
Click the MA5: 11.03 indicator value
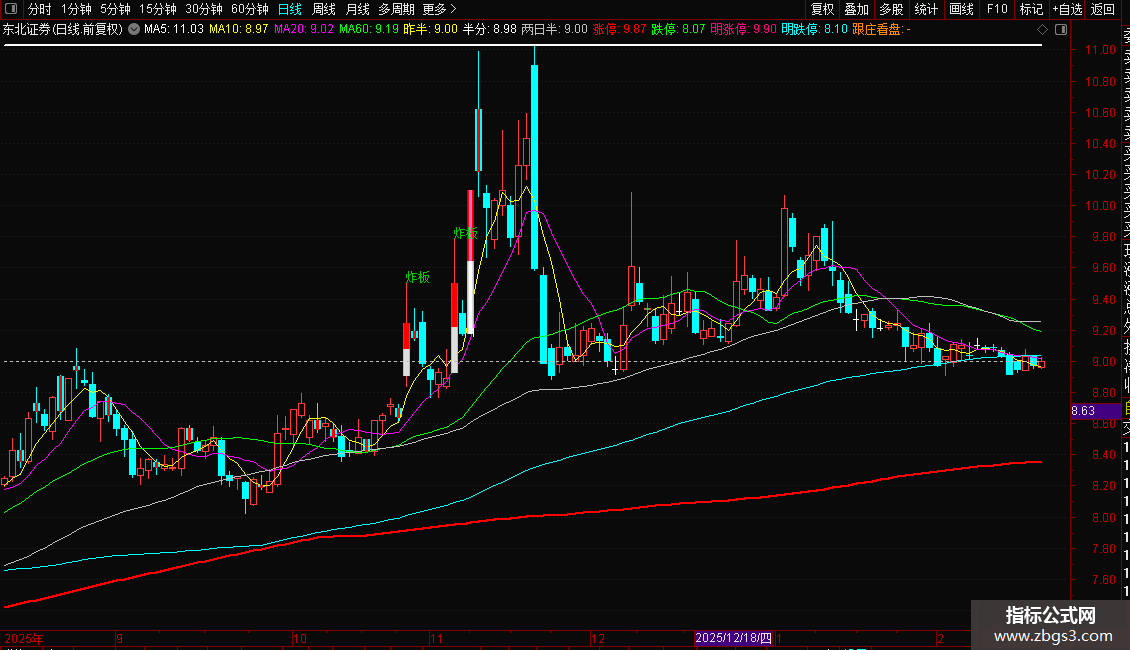(x=174, y=30)
